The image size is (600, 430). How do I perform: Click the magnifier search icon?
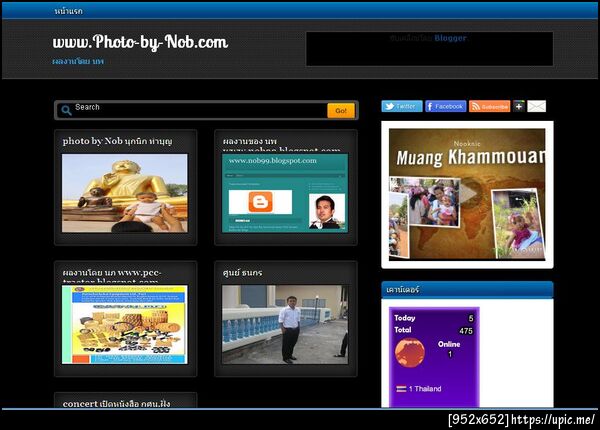pos(66,111)
